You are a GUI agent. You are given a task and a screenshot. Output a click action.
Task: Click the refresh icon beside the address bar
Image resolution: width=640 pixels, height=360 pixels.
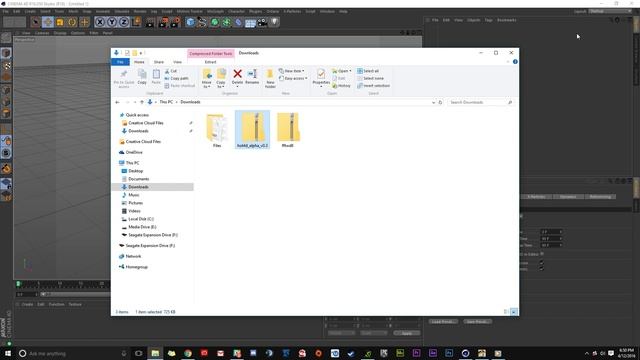click(440, 102)
